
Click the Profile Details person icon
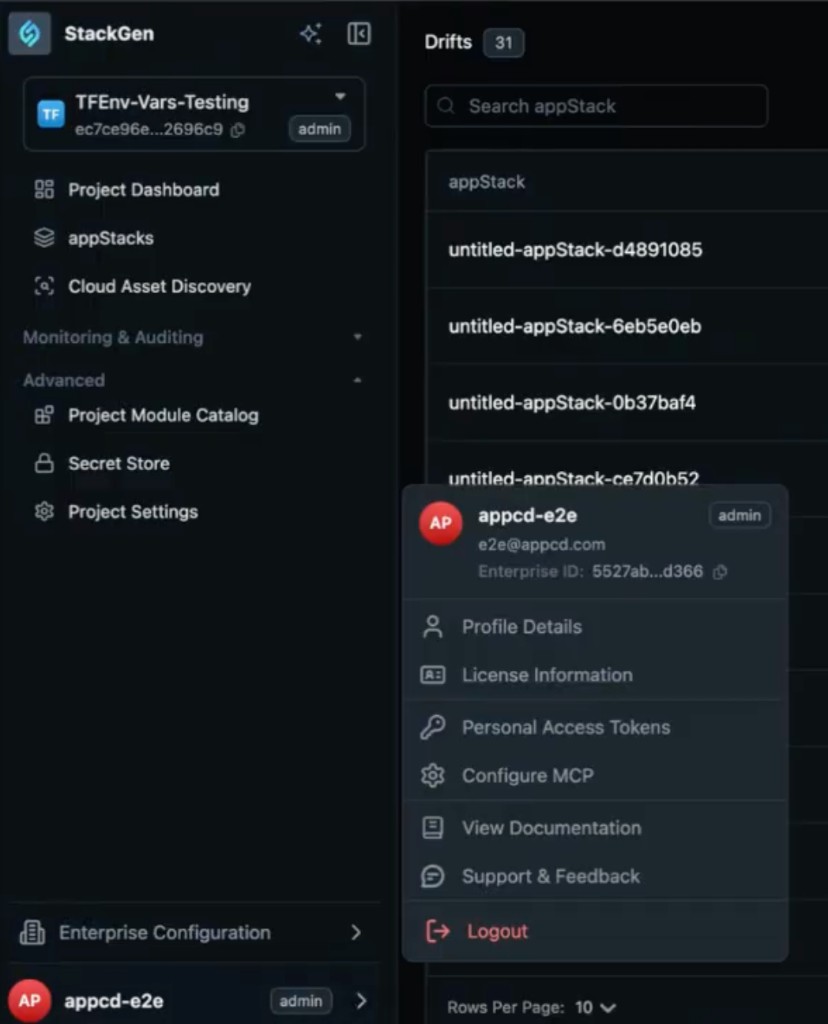(x=432, y=626)
